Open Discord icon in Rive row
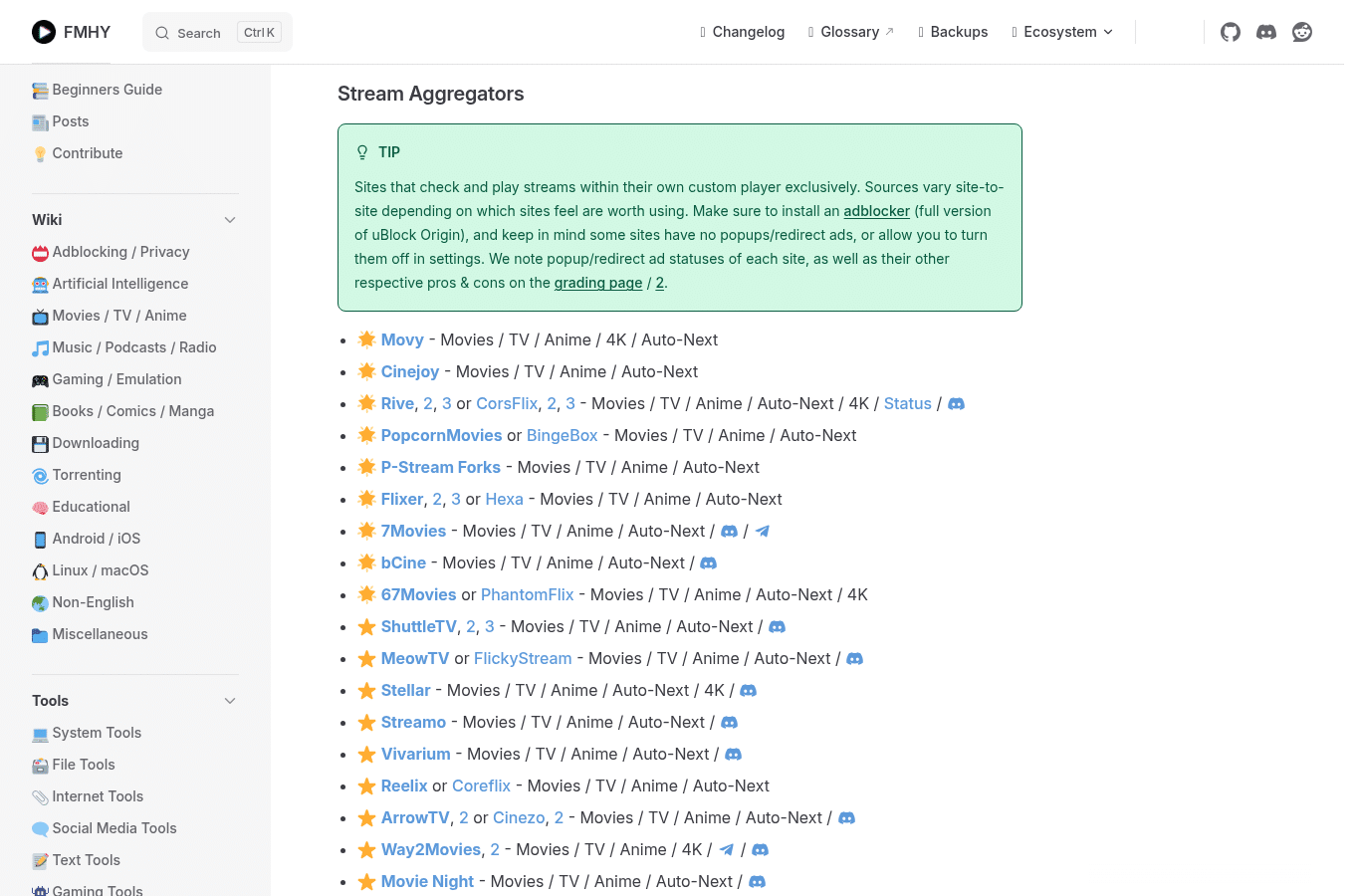 [957, 404]
